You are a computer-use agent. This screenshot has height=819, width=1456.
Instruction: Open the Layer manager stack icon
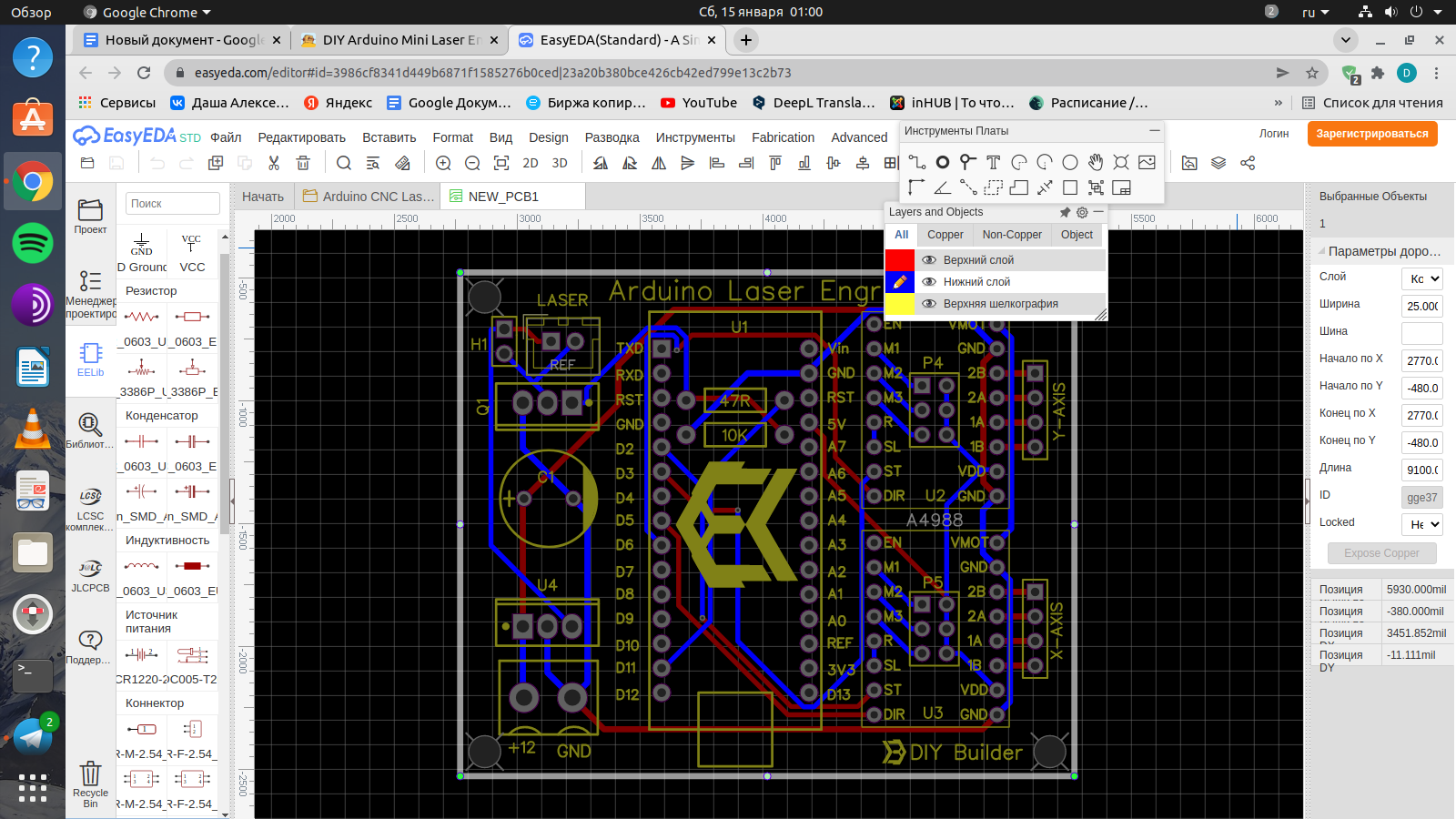coord(1218,163)
